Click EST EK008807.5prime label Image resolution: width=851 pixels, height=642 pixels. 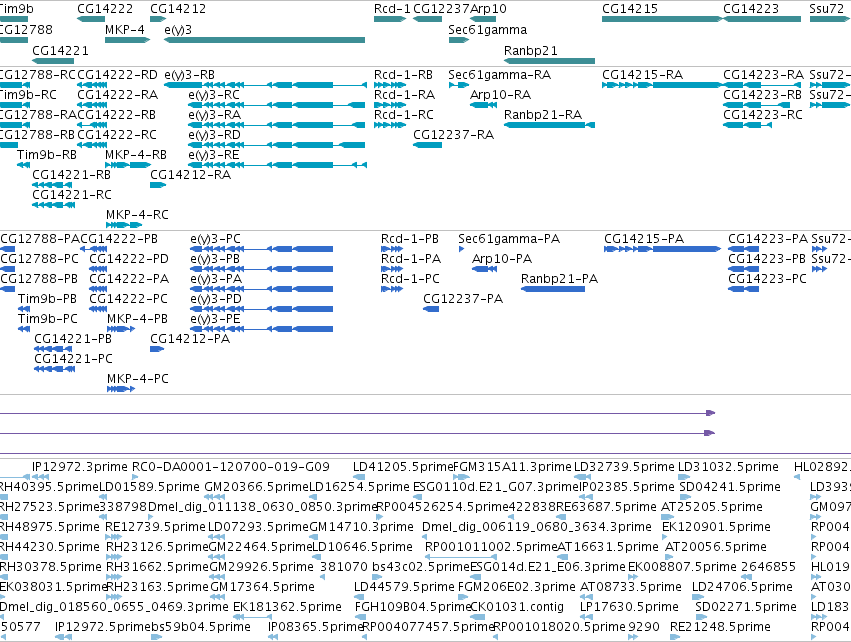[683, 567]
